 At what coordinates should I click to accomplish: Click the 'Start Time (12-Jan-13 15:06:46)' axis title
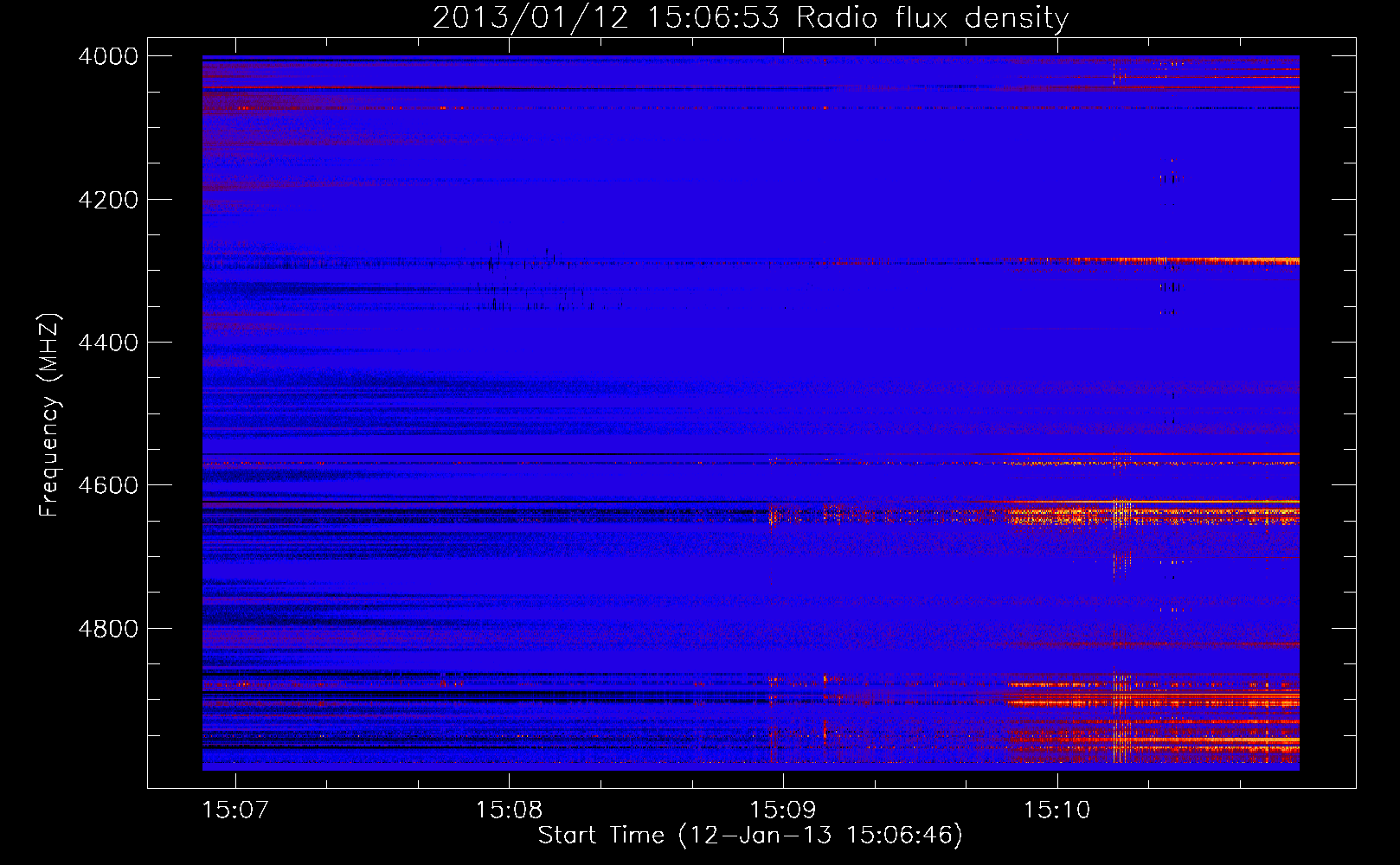750,836
